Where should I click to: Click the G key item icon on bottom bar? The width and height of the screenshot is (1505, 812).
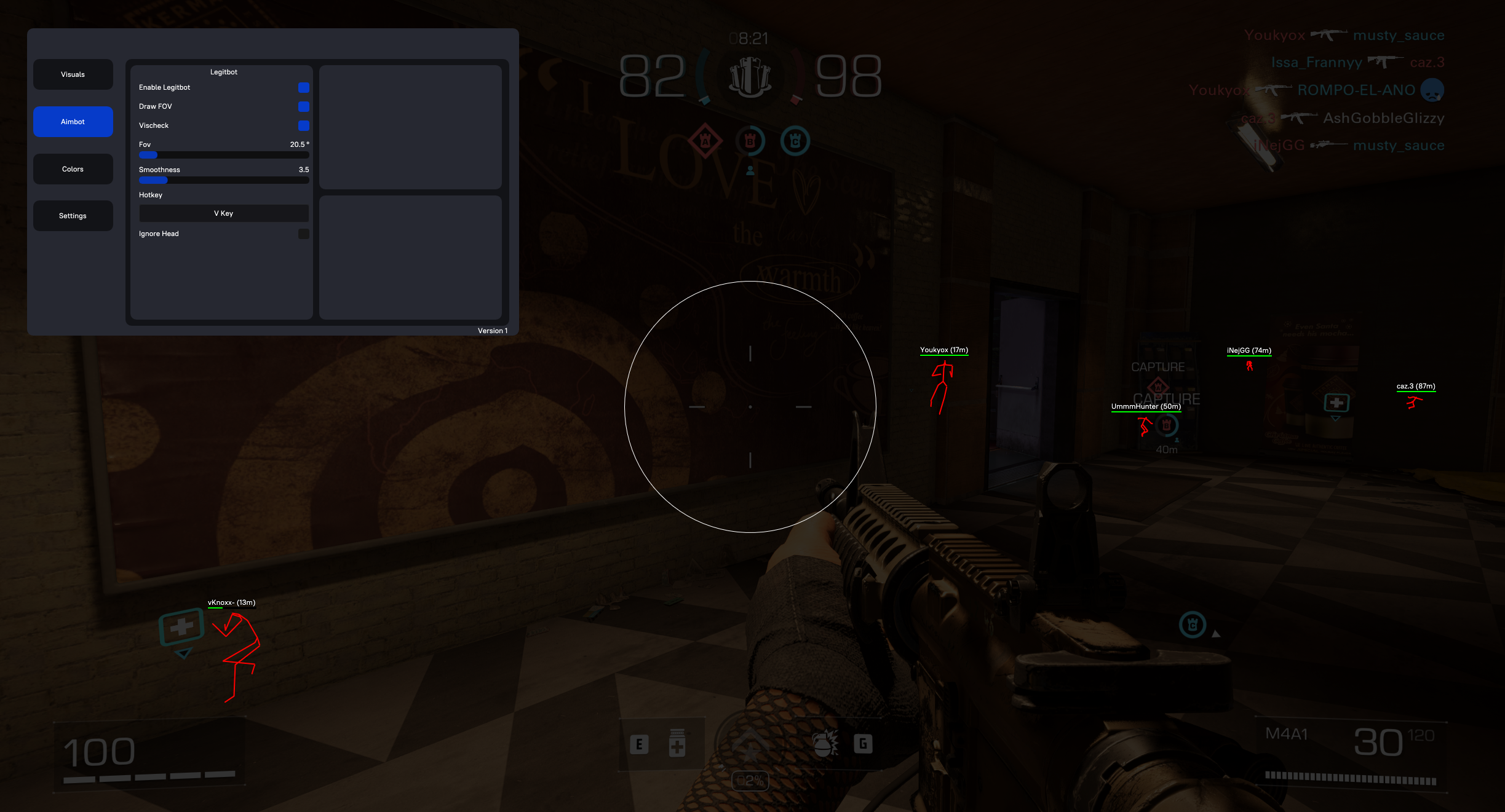pyautogui.click(x=862, y=742)
